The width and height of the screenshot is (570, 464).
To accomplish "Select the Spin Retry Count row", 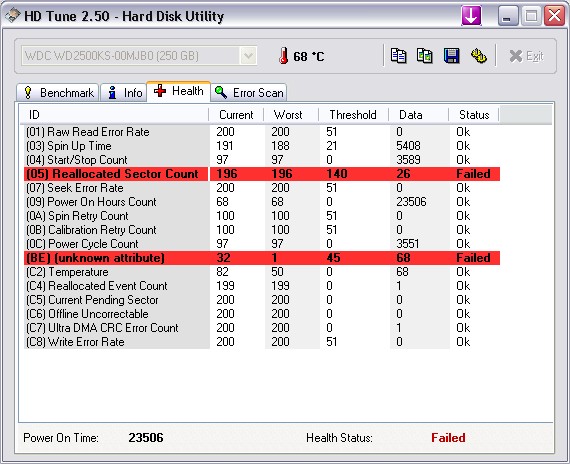I will click(262, 216).
